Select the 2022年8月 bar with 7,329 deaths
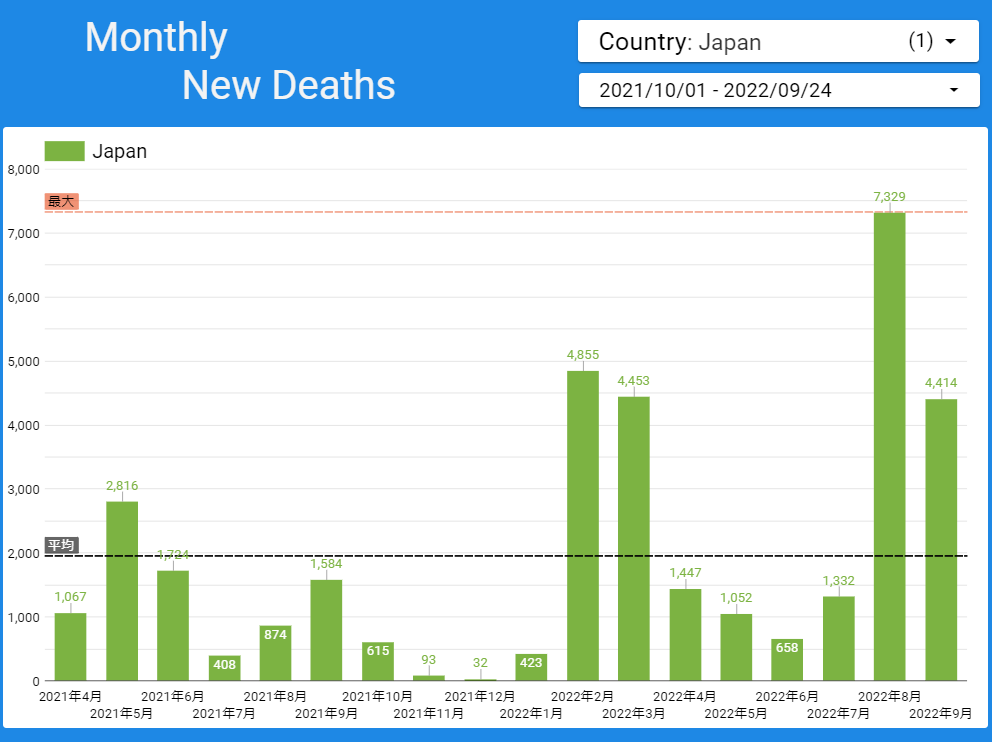Screen dimensions: 992x742 [x=890, y=447]
